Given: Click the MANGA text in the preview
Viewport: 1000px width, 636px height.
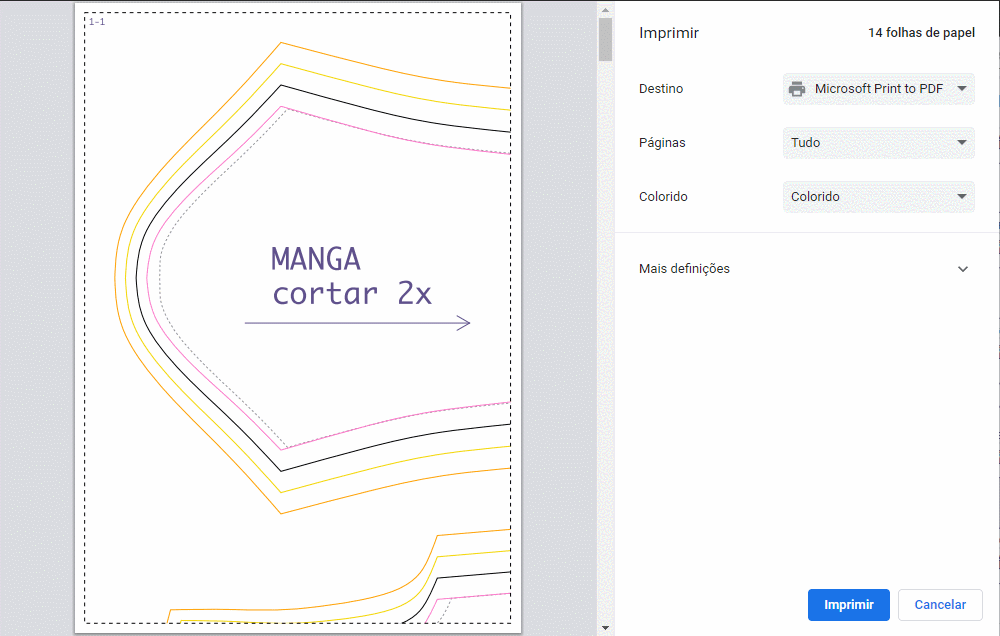Looking at the screenshot, I should tap(315, 259).
